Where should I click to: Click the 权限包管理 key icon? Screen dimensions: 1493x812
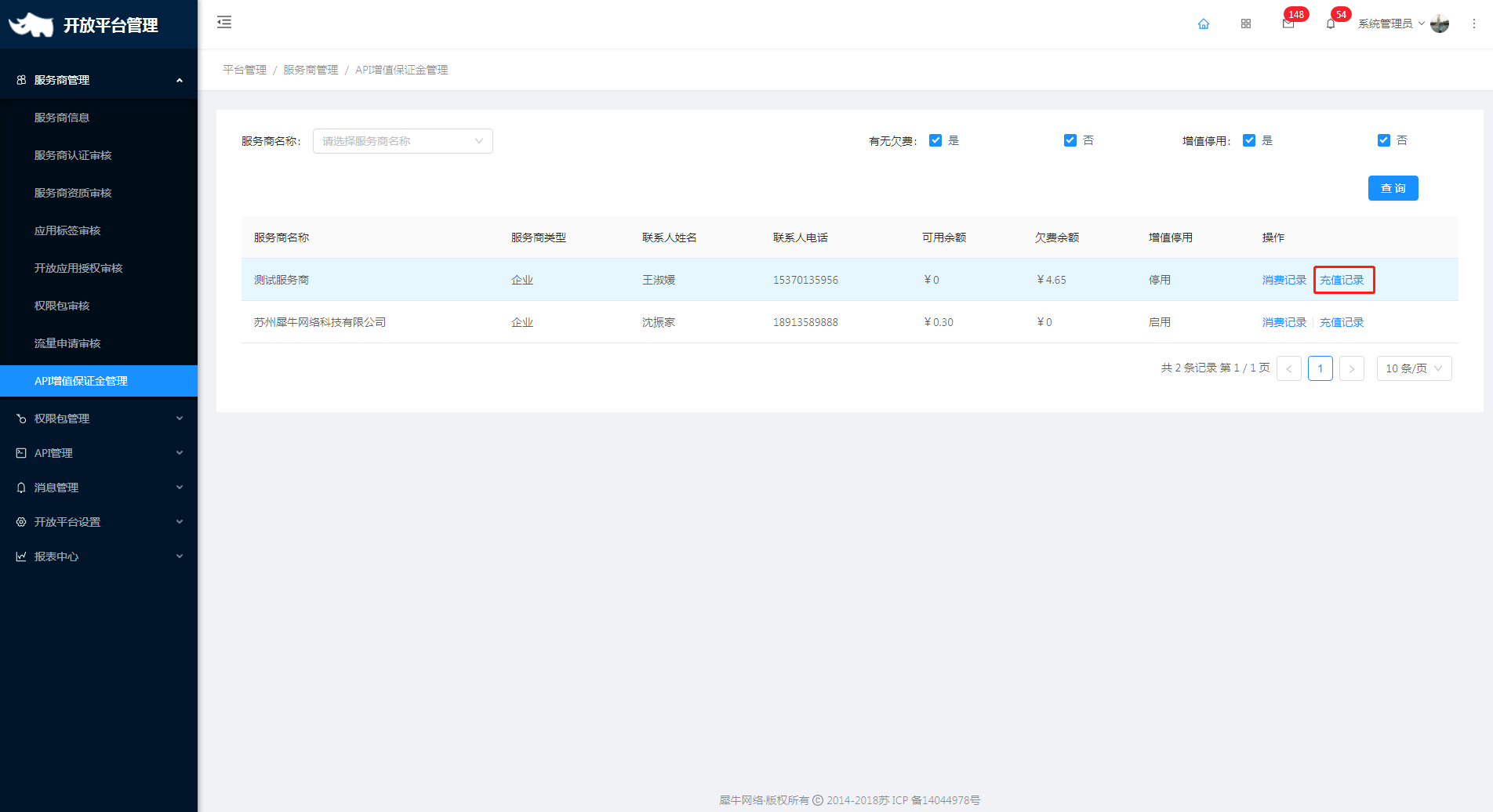(21, 419)
